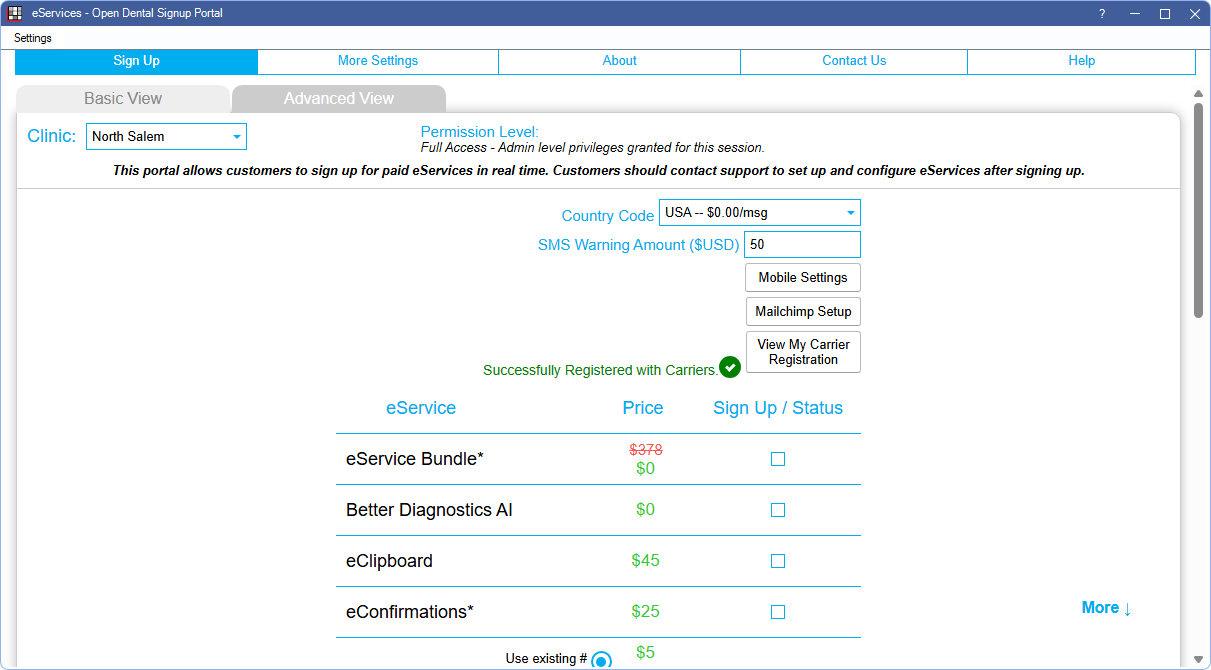Viewport: 1211px width, 670px height.
Task: Open Mailchimp Setup
Action: coord(802,312)
